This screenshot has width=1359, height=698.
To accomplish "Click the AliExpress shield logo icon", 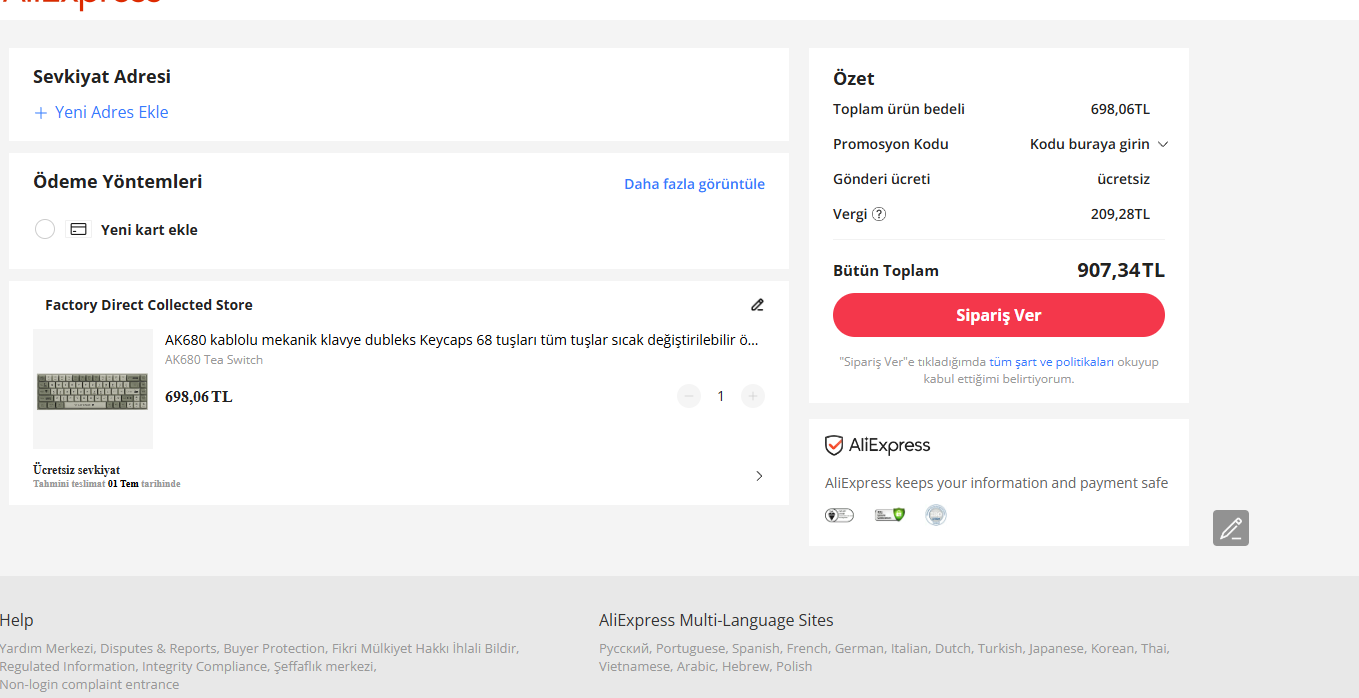I will (x=834, y=445).
